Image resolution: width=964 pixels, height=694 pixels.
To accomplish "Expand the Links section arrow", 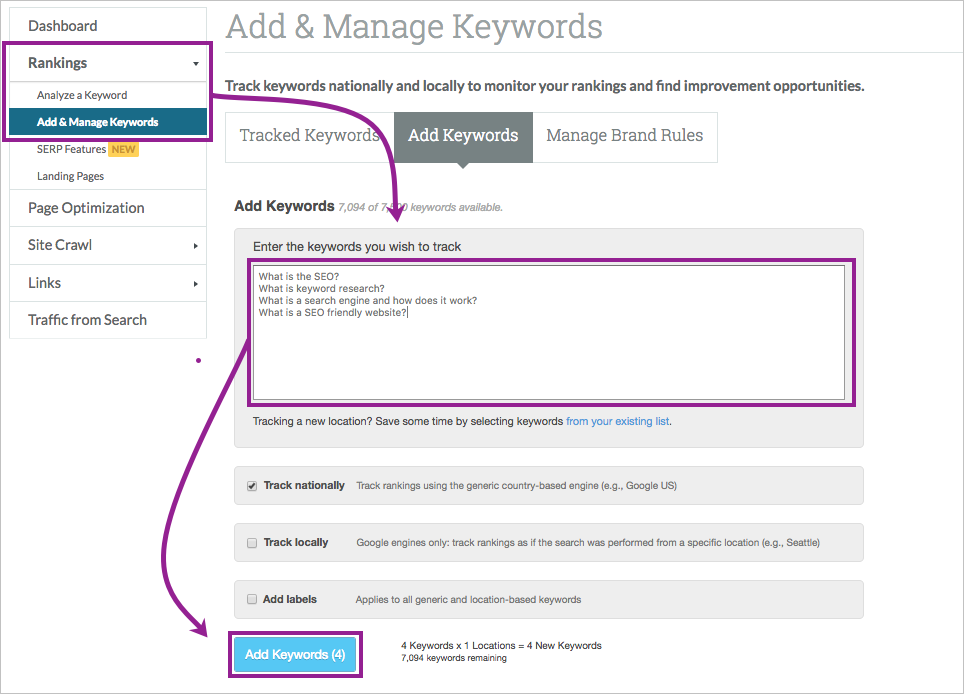I will click(x=196, y=284).
